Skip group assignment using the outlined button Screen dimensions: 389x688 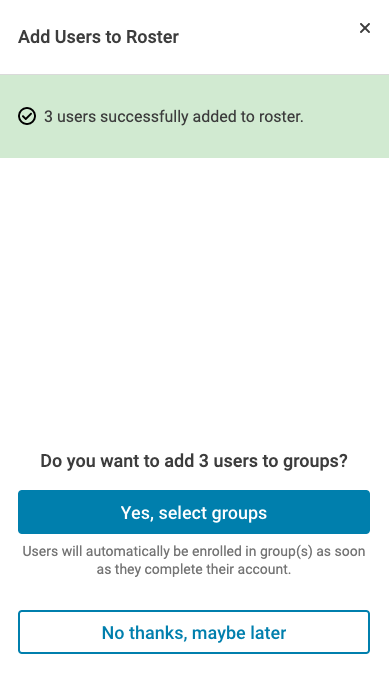[x=194, y=632]
